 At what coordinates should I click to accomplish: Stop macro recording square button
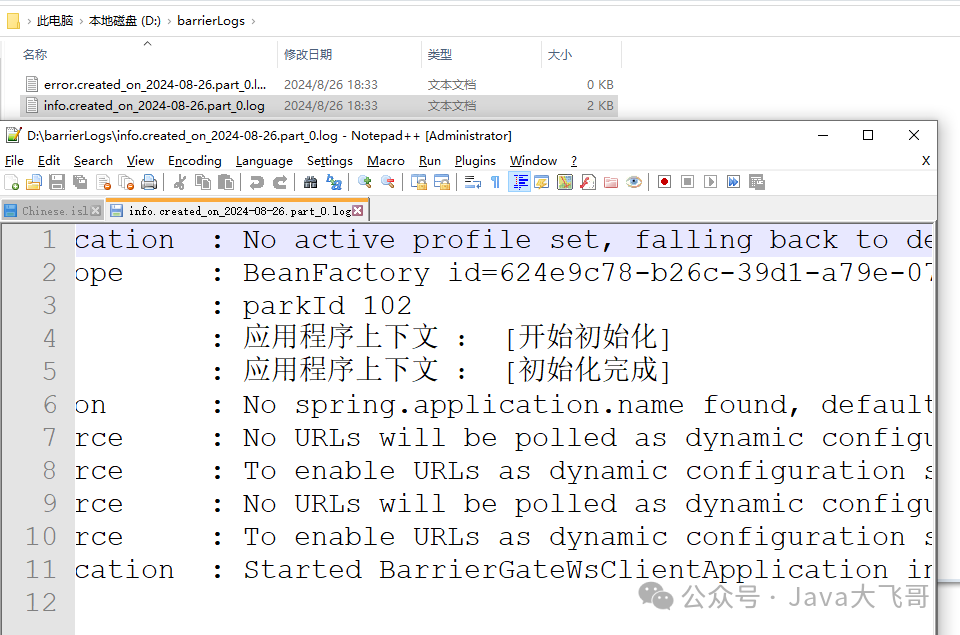(x=688, y=182)
